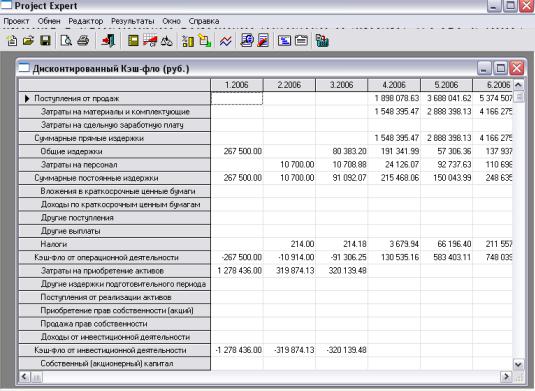Select the Затраты на приобретение активов row
The height and width of the screenshot is (391, 535).
click(x=115, y=271)
